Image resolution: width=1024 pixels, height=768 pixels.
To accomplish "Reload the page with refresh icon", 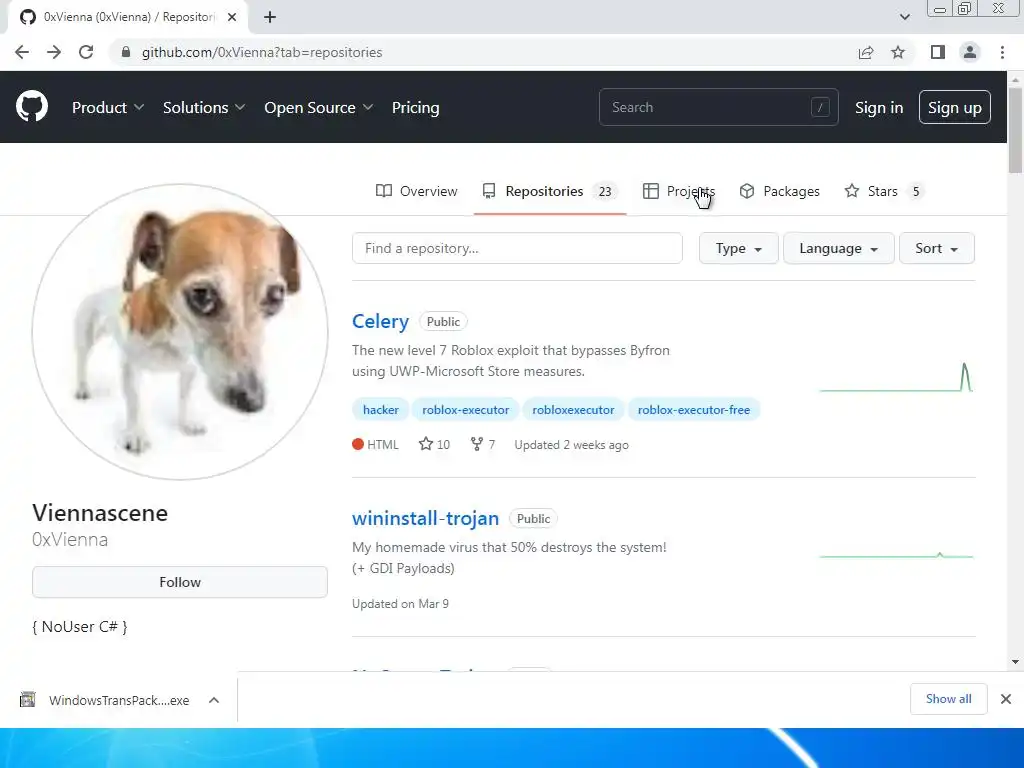I will [86, 52].
